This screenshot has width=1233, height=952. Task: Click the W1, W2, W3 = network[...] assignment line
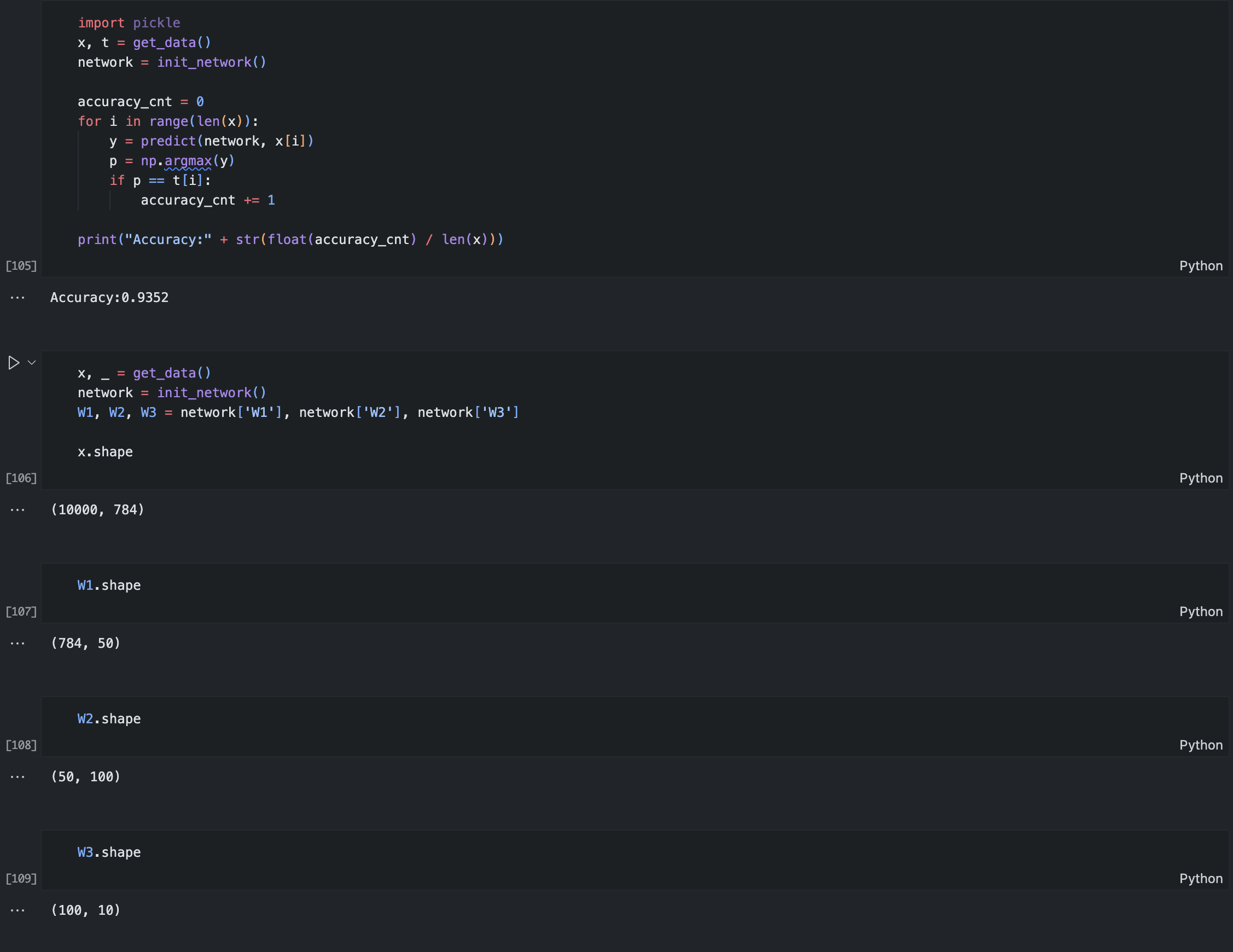pos(299,413)
